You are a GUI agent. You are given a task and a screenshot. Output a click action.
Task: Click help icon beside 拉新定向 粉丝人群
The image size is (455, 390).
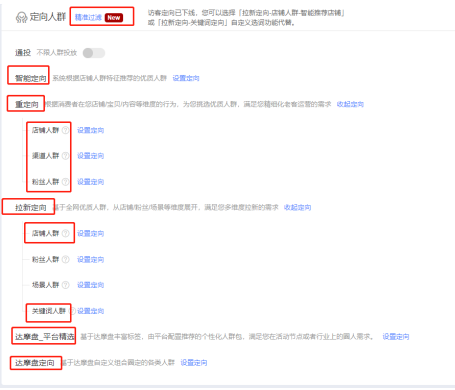click(x=66, y=259)
